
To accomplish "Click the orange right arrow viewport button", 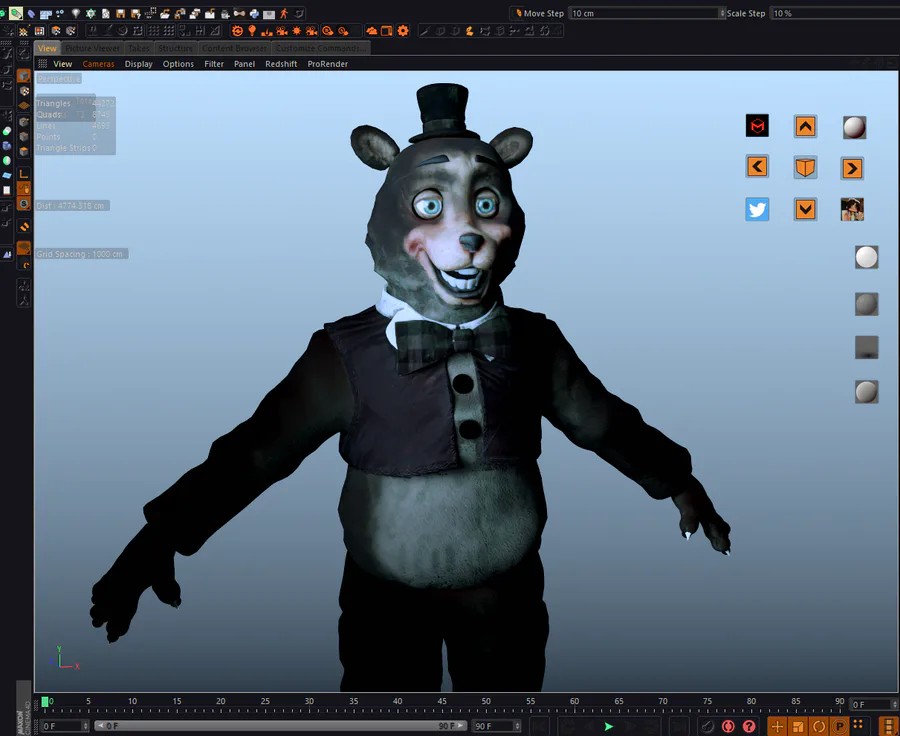I will click(852, 168).
